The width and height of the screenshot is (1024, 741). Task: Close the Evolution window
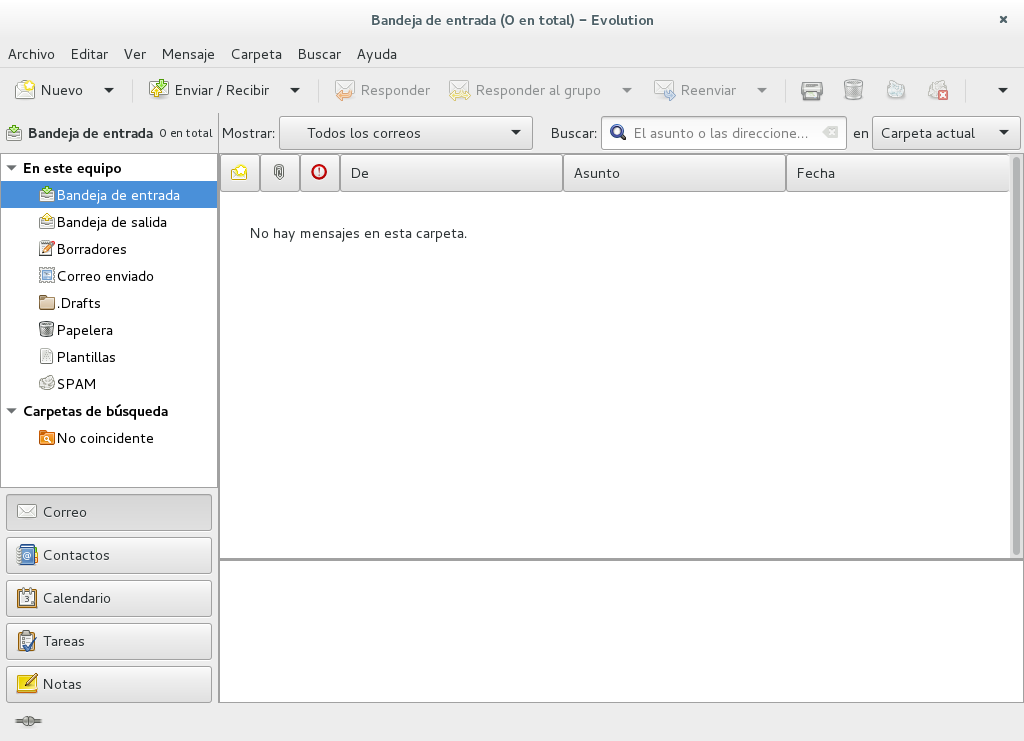[1003, 20]
